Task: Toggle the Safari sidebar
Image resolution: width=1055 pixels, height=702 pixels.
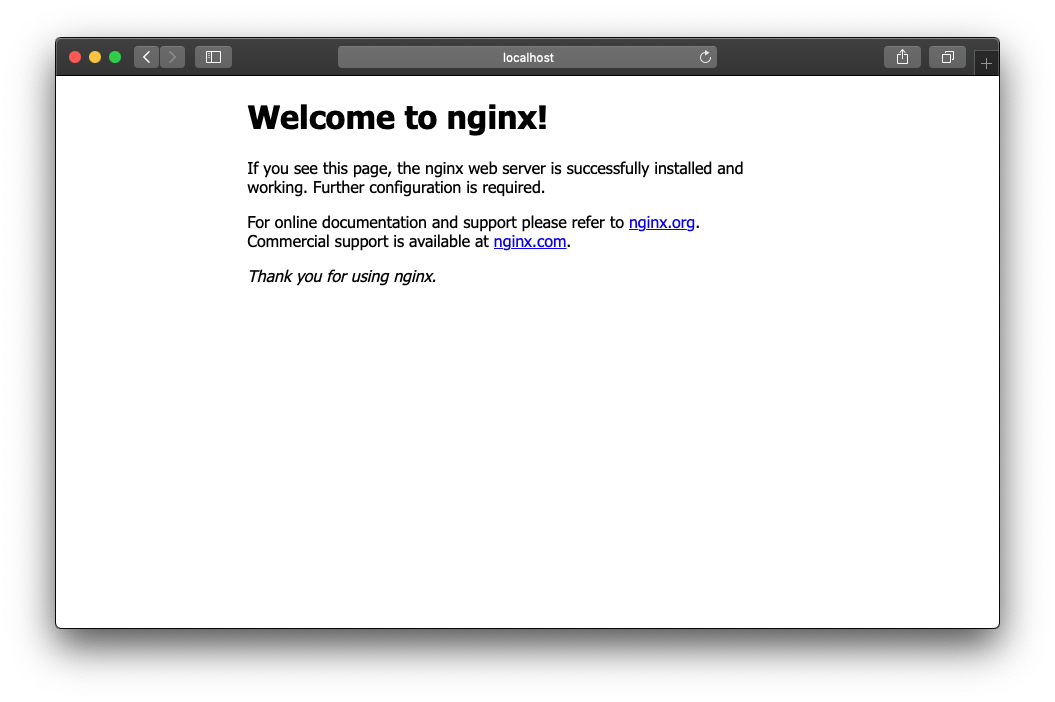Action: (x=213, y=57)
